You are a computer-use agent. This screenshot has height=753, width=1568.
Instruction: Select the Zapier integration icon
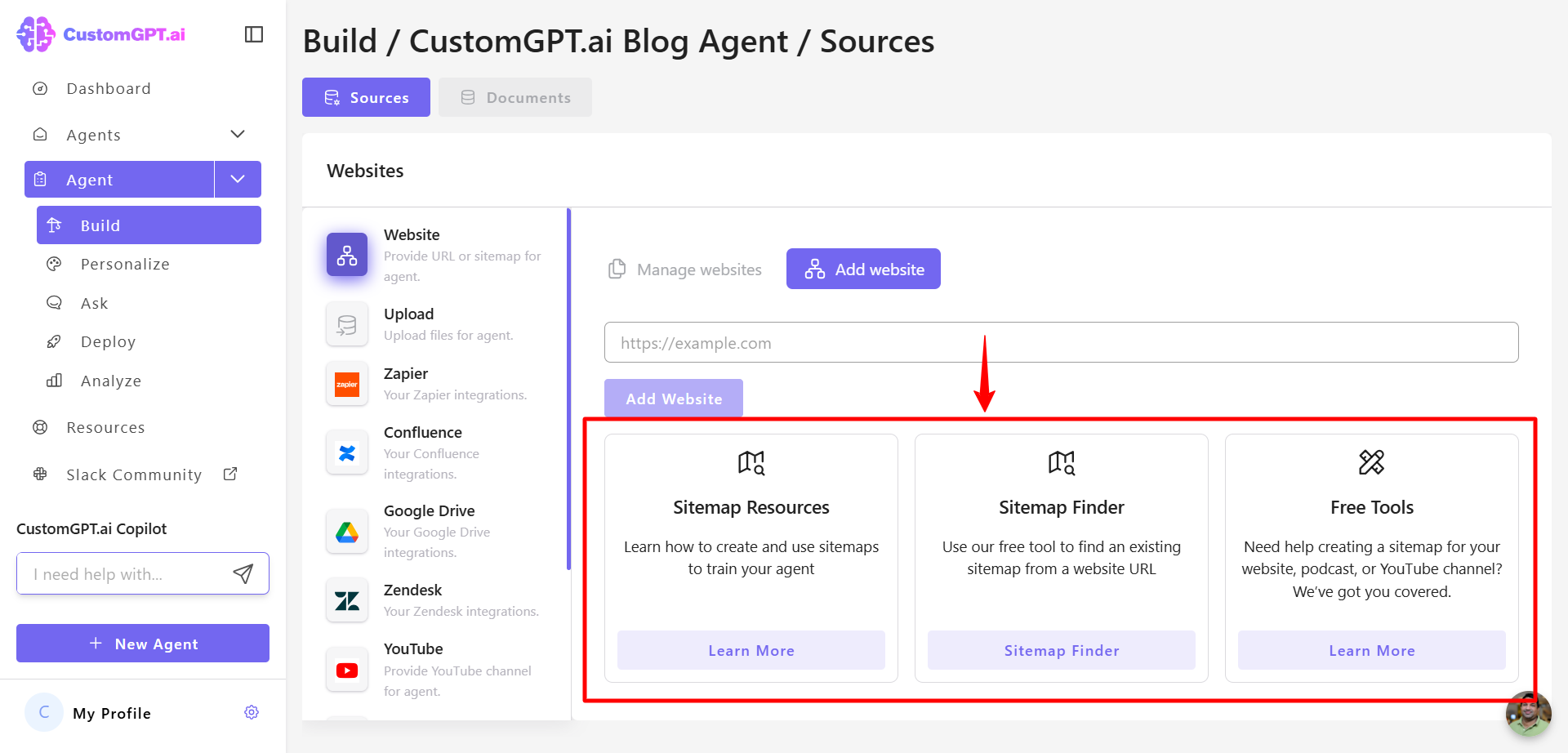(x=347, y=384)
